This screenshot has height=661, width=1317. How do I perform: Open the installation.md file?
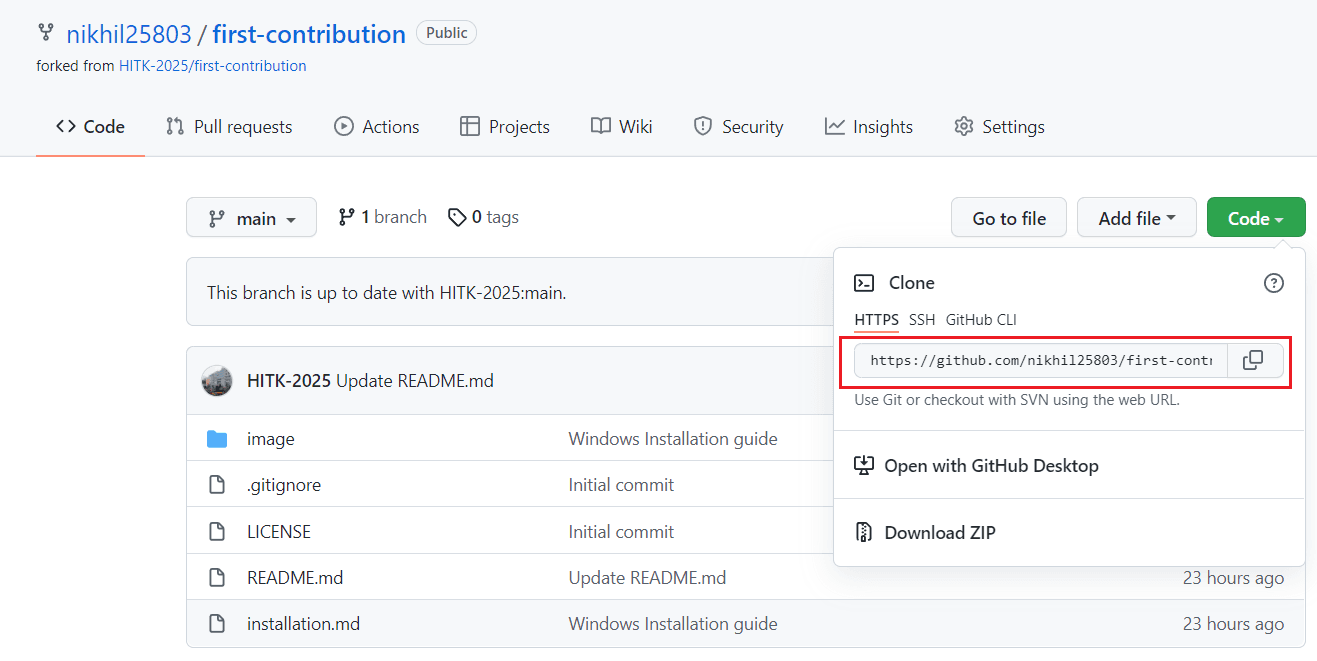pos(303,624)
